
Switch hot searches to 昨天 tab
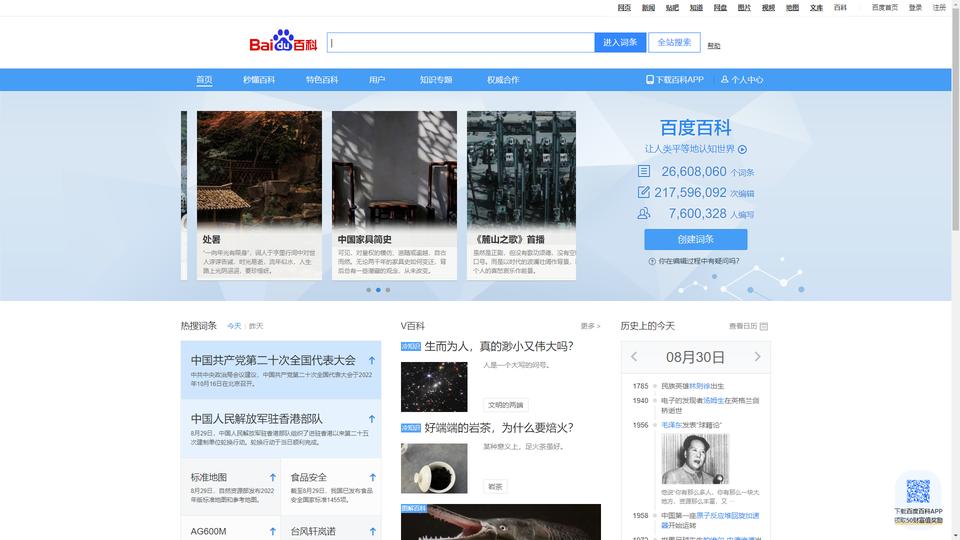256,326
